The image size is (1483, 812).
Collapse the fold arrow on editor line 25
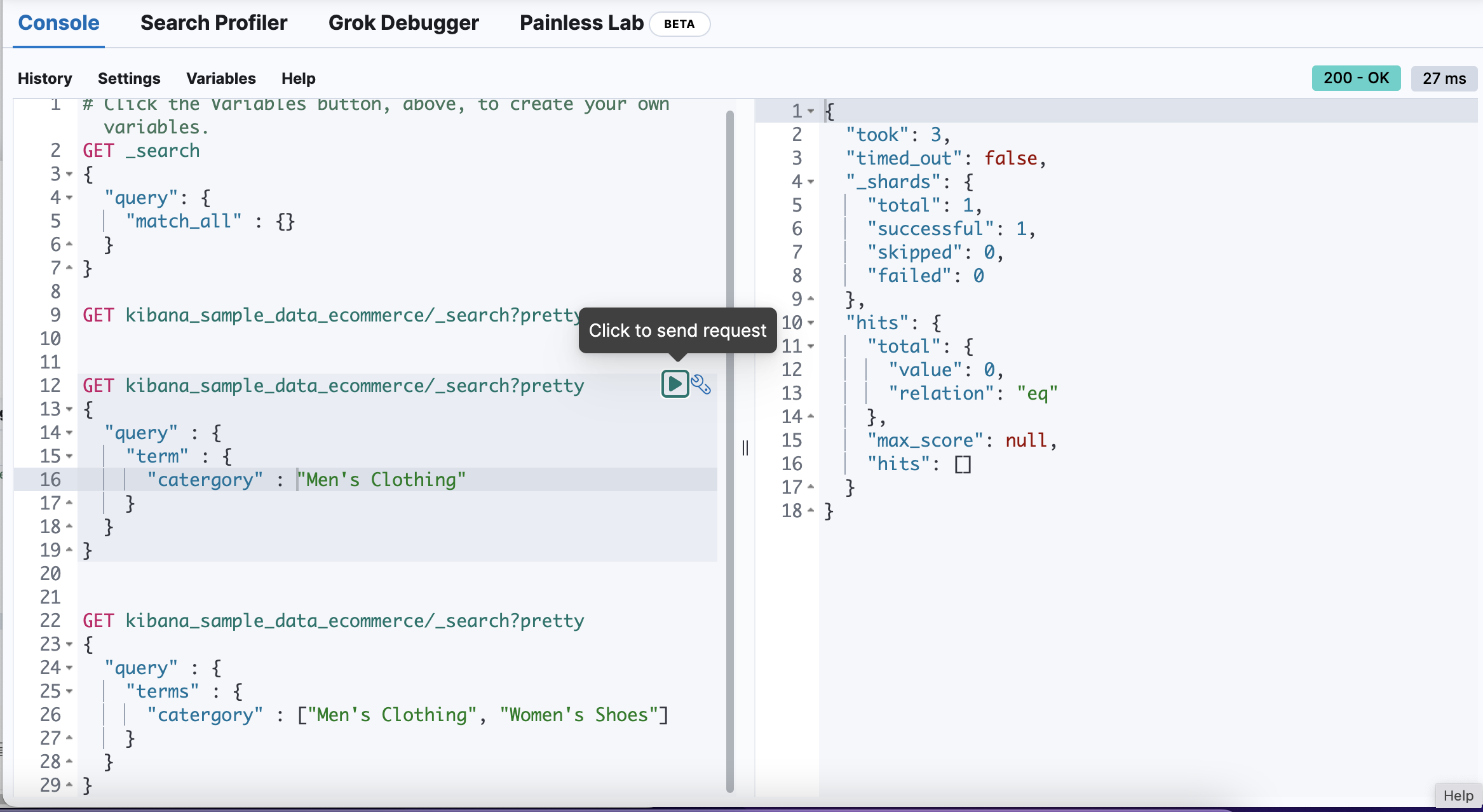point(69,691)
